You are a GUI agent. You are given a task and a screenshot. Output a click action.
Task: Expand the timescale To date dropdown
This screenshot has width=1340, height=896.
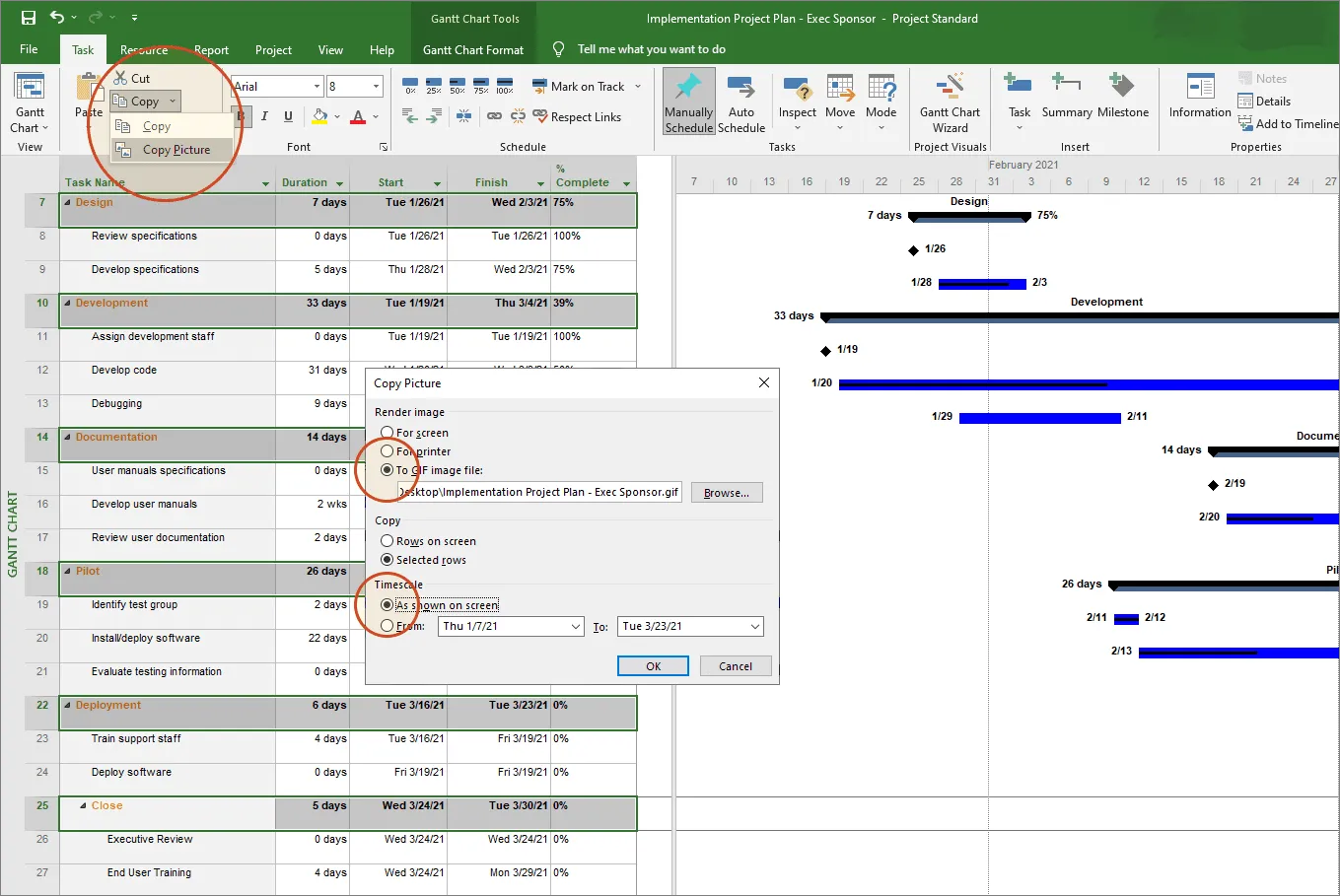click(x=755, y=627)
